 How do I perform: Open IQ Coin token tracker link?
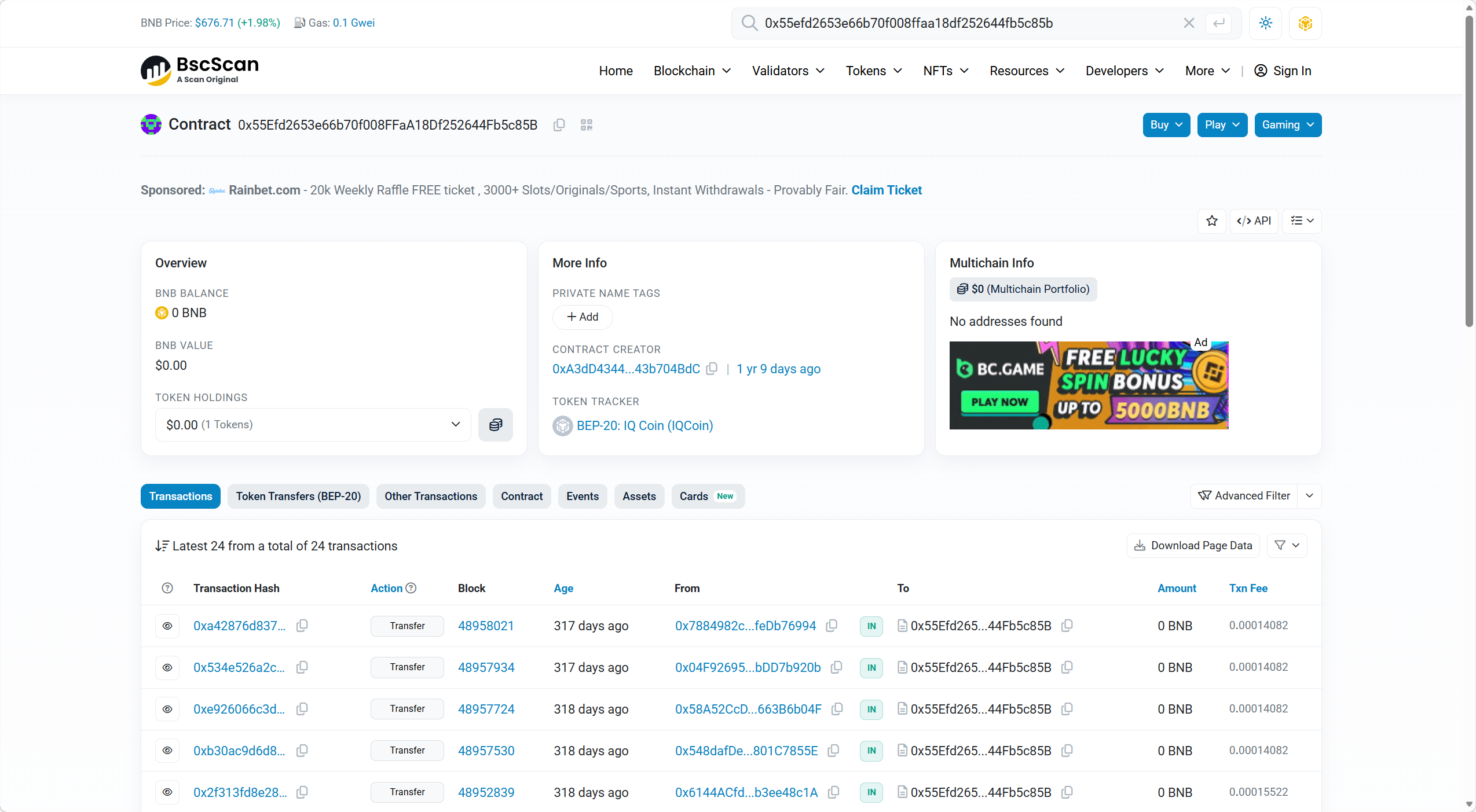coord(644,425)
